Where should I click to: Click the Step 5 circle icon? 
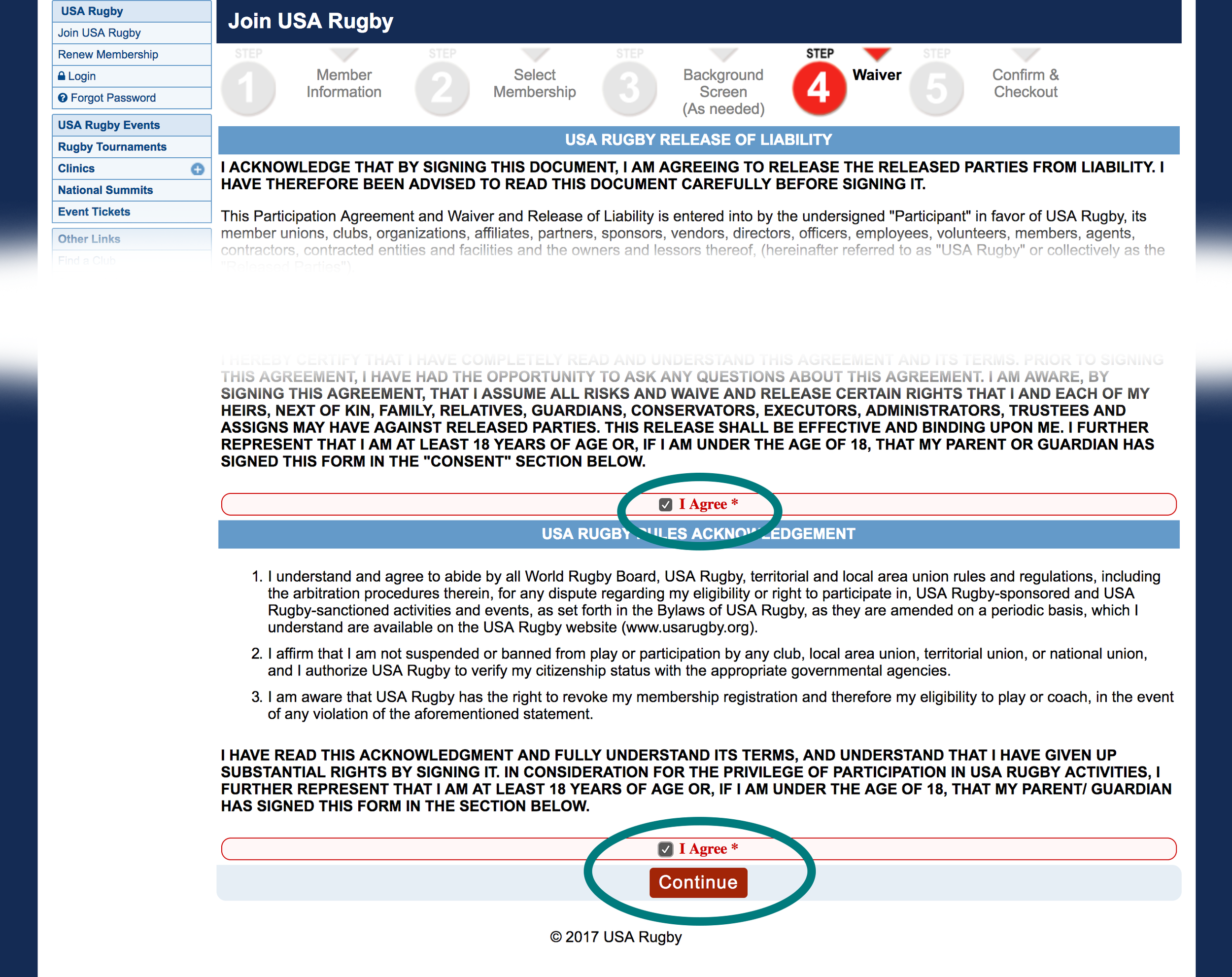936,89
